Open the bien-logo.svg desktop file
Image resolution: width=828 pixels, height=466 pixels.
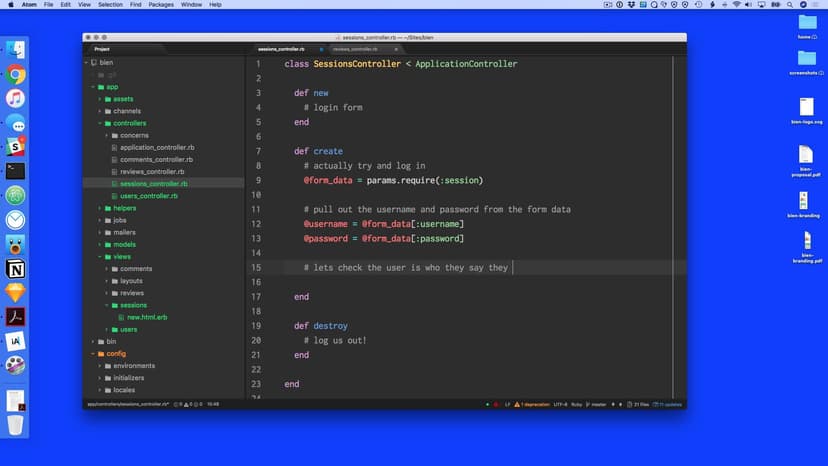[806, 108]
